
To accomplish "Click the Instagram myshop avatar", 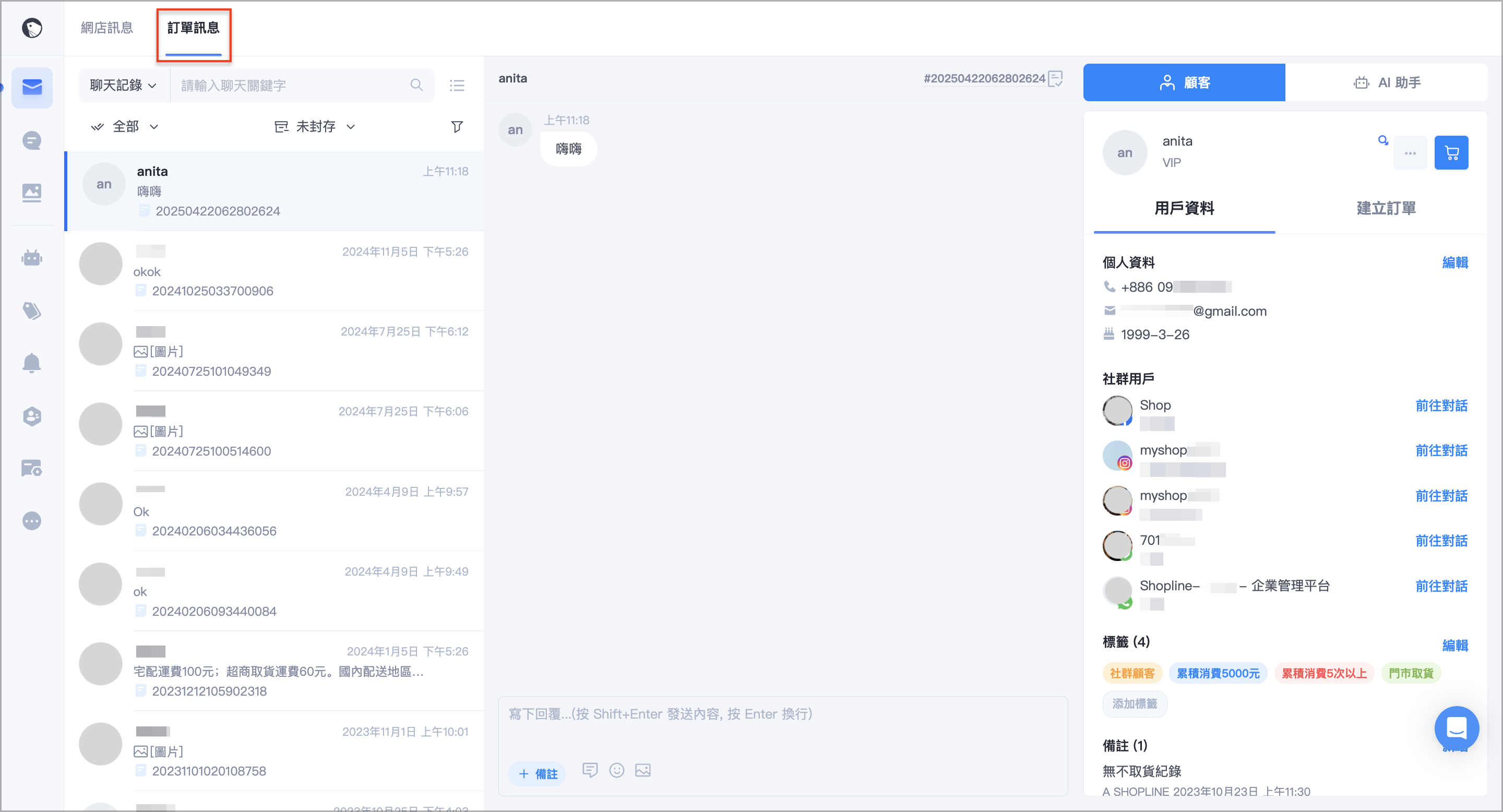I will pos(1117,456).
